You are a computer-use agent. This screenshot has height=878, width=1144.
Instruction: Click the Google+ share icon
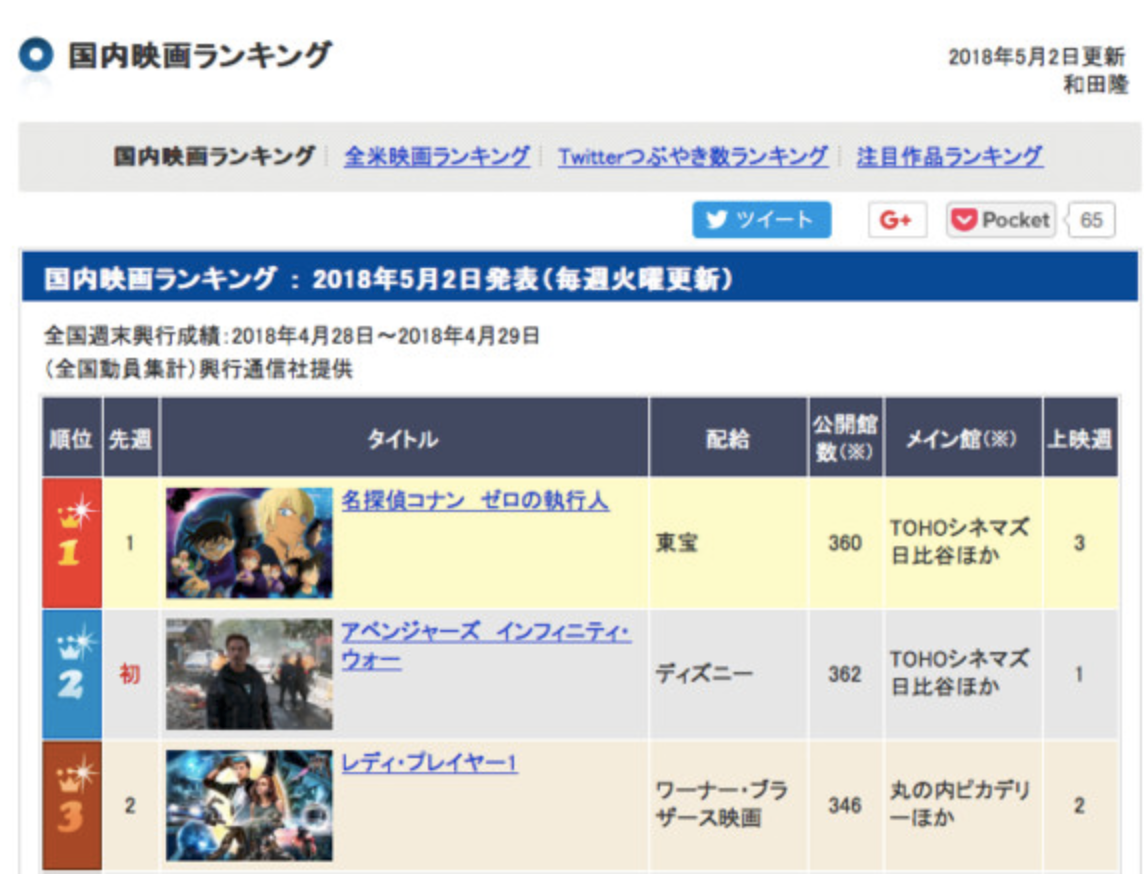[895, 220]
